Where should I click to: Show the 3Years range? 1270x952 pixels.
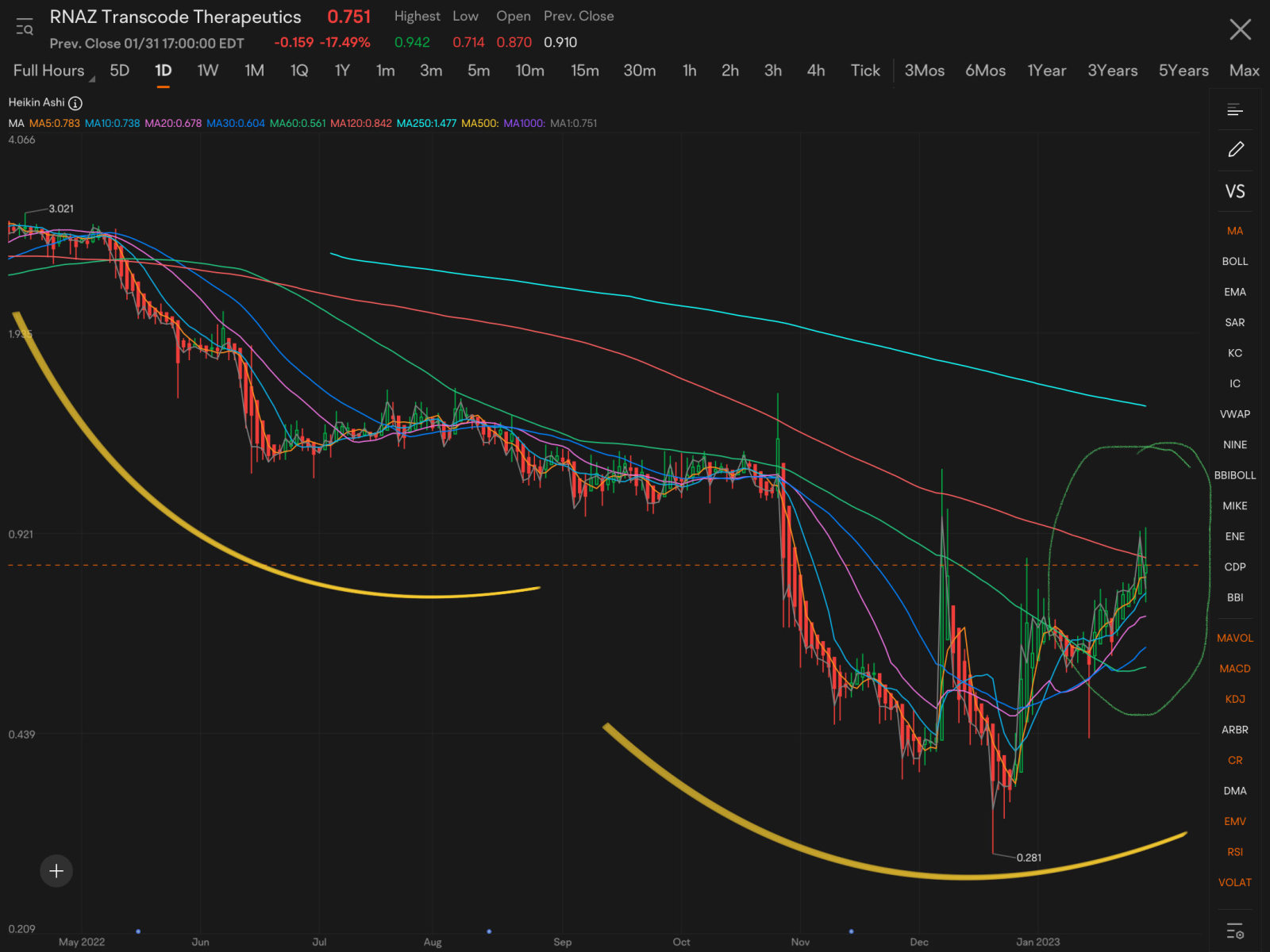click(x=1113, y=71)
